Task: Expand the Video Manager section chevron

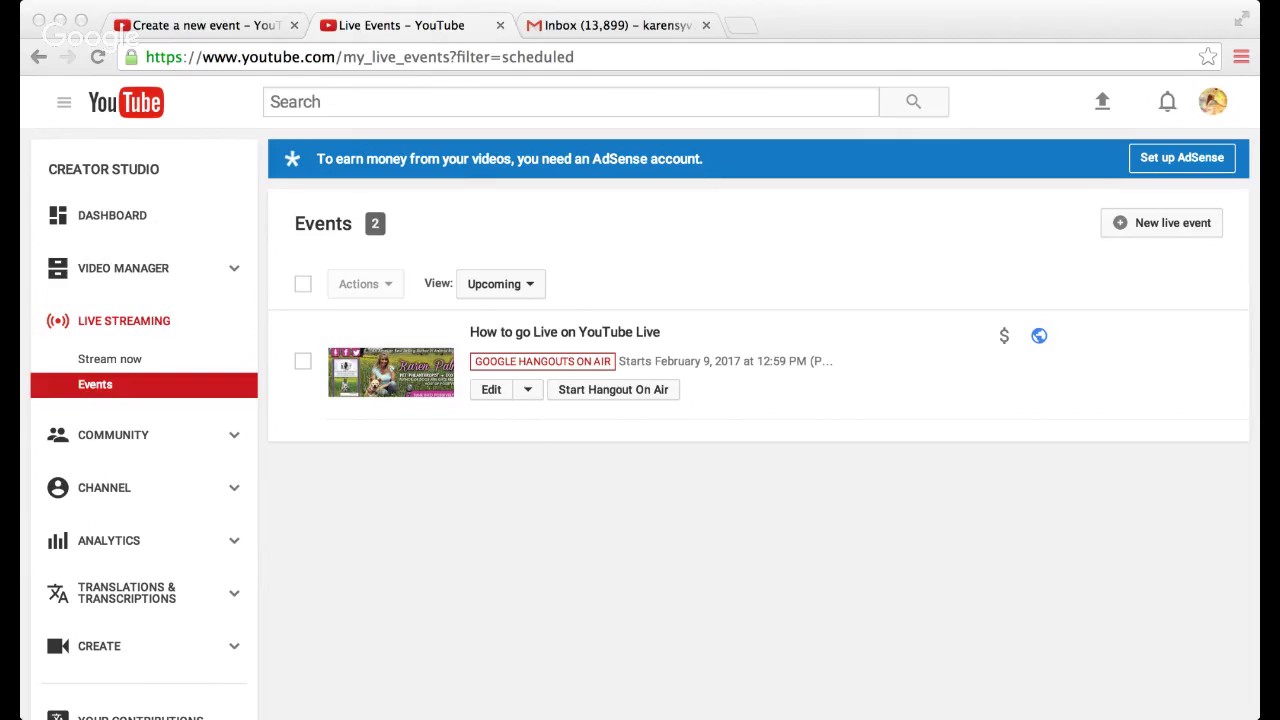Action: 234,268
